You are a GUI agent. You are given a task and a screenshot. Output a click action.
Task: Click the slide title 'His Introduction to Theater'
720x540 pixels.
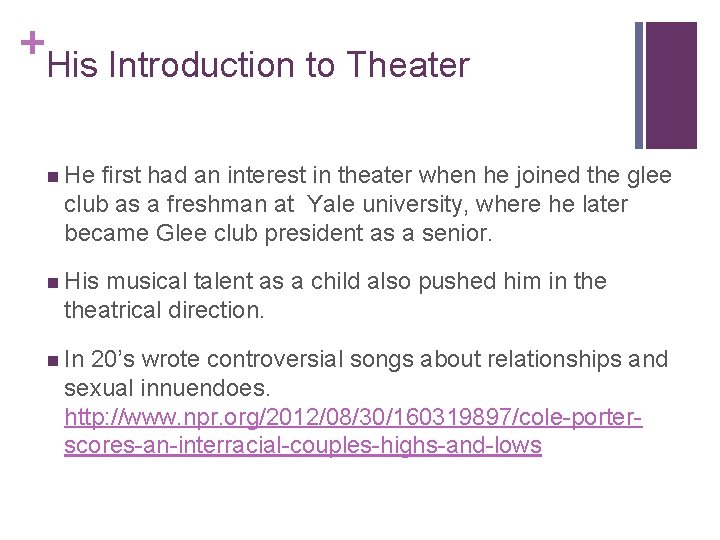[x=257, y=66]
